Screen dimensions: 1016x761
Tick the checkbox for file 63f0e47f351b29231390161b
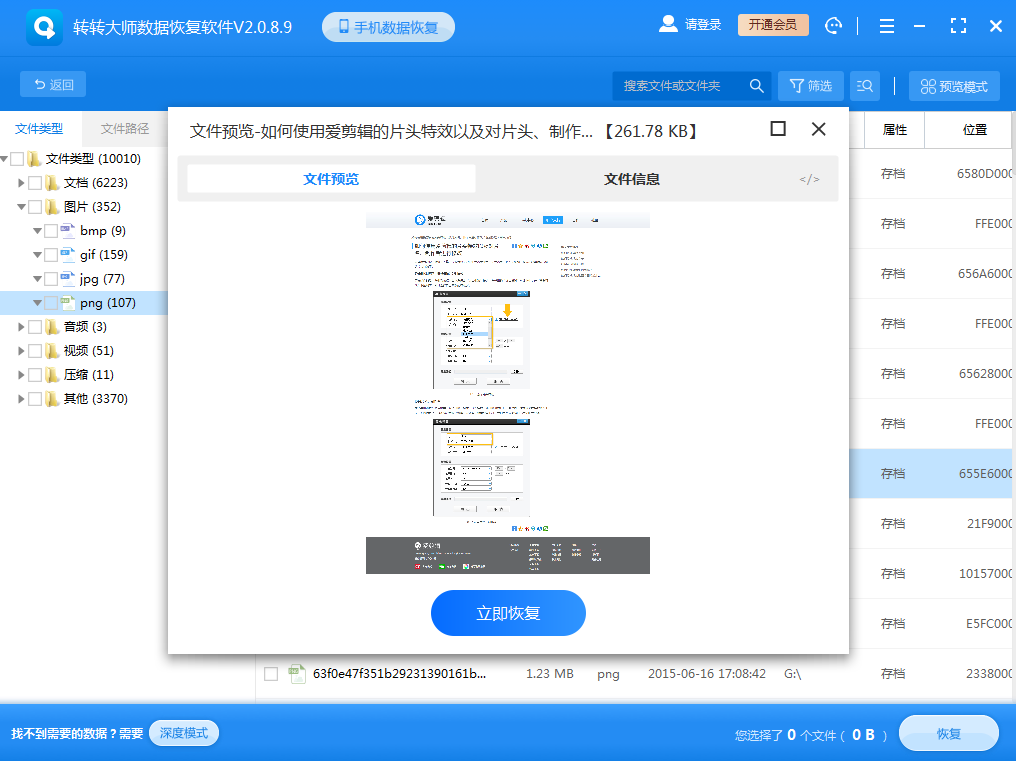270,674
